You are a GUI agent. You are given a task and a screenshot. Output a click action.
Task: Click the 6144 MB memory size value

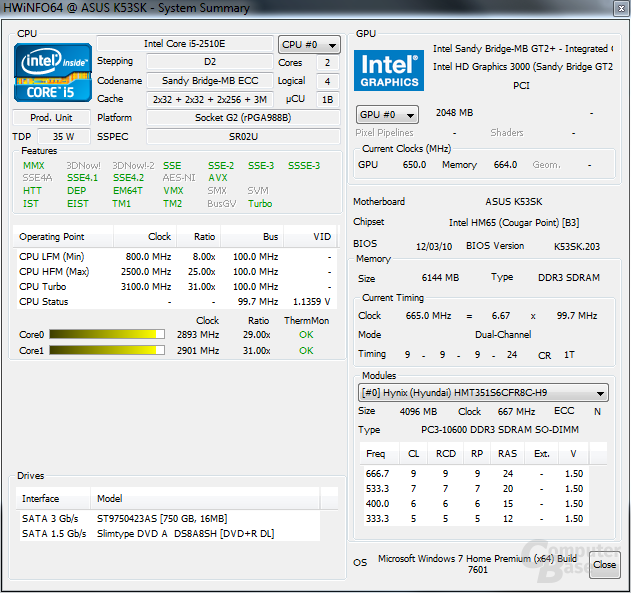coord(440,278)
